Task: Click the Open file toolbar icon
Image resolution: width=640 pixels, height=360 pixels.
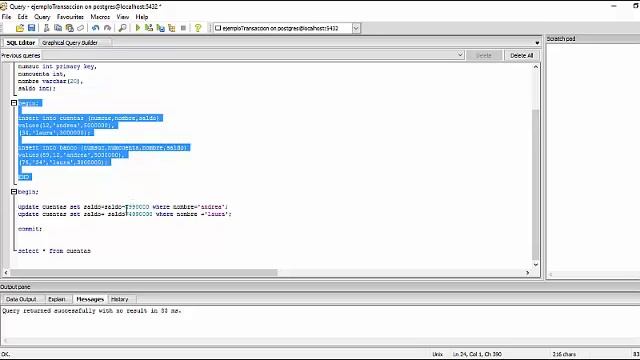Action: 20,28
